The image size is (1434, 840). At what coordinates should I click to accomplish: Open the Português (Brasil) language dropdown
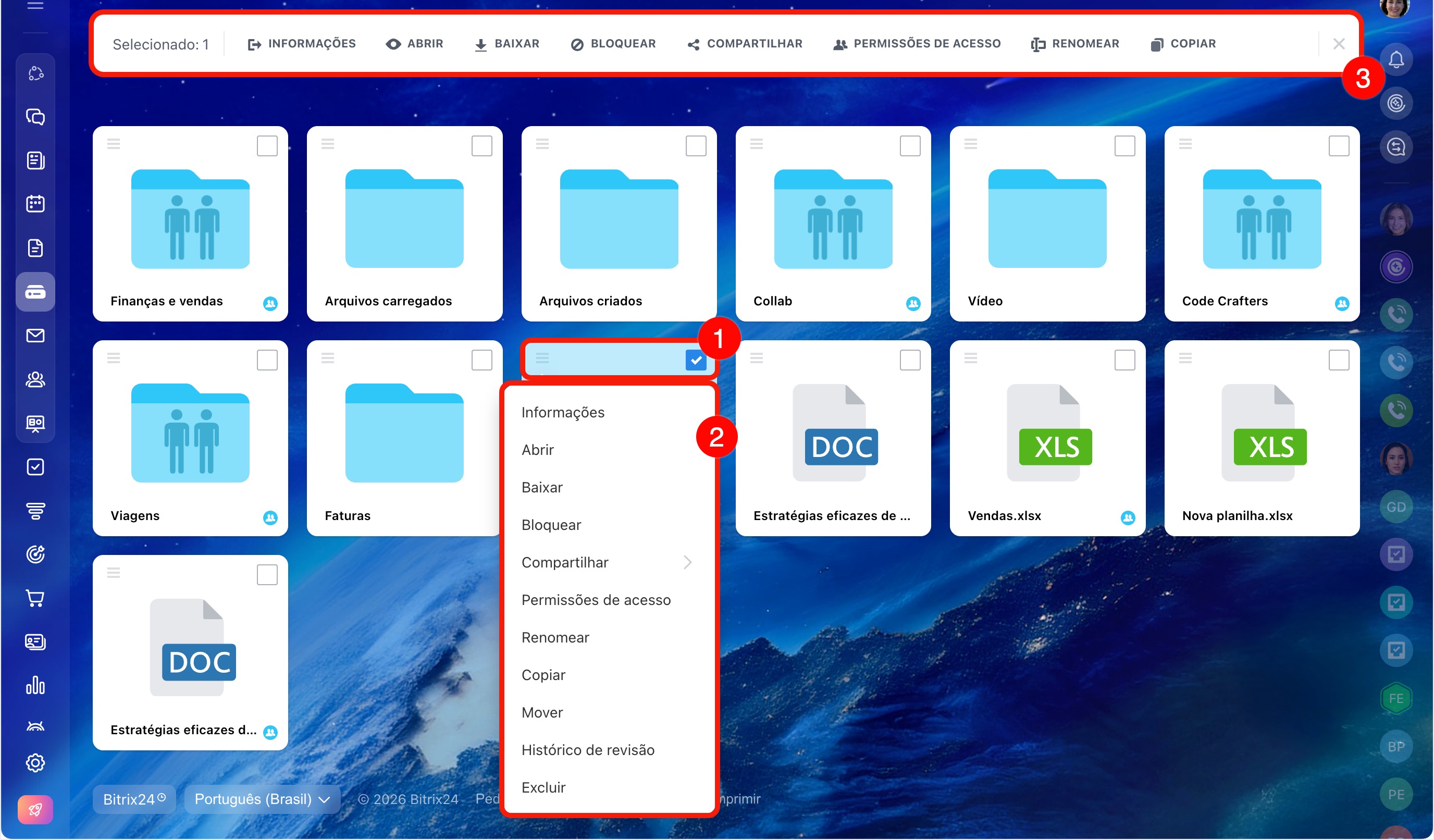(x=262, y=799)
